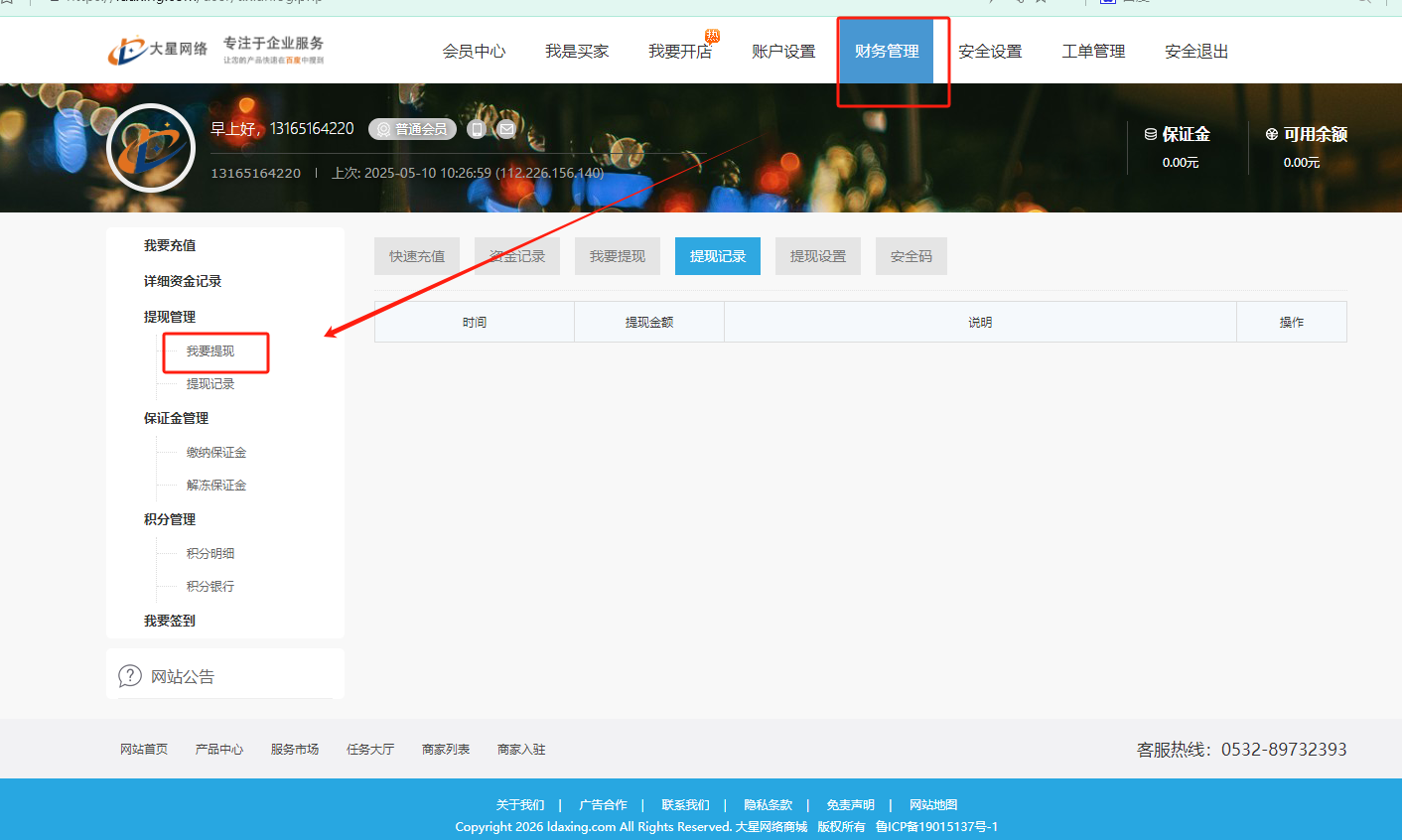
Task: Select the 提现设置 tab
Action: 818,256
